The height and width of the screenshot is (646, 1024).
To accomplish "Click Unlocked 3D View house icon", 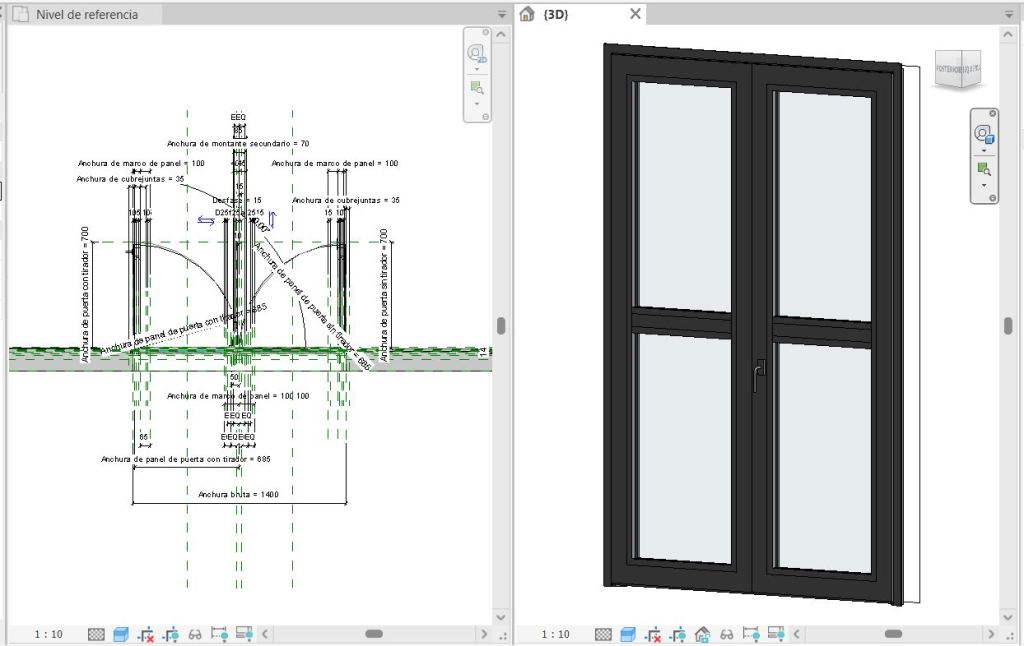I will (702, 634).
